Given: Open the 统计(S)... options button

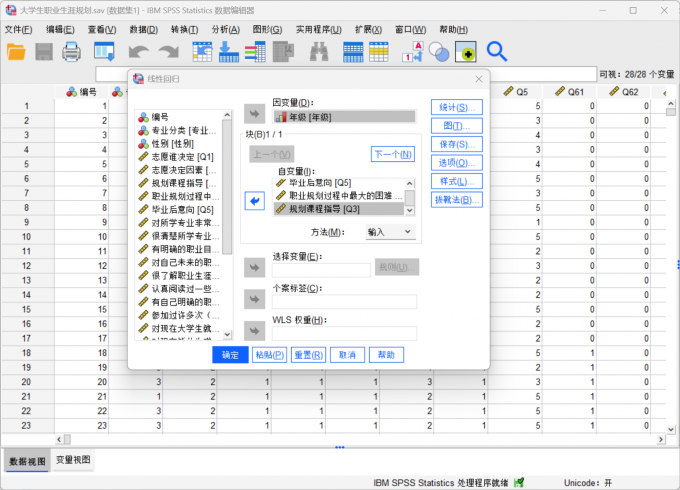Looking at the screenshot, I should [x=456, y=107].
